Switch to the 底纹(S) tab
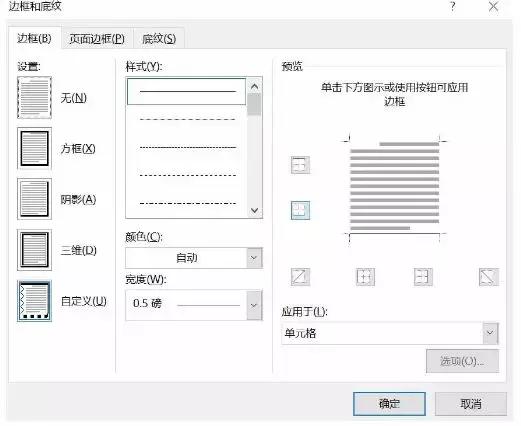The height and width of the screenshot is (426, 521). [x=159, y=39]
